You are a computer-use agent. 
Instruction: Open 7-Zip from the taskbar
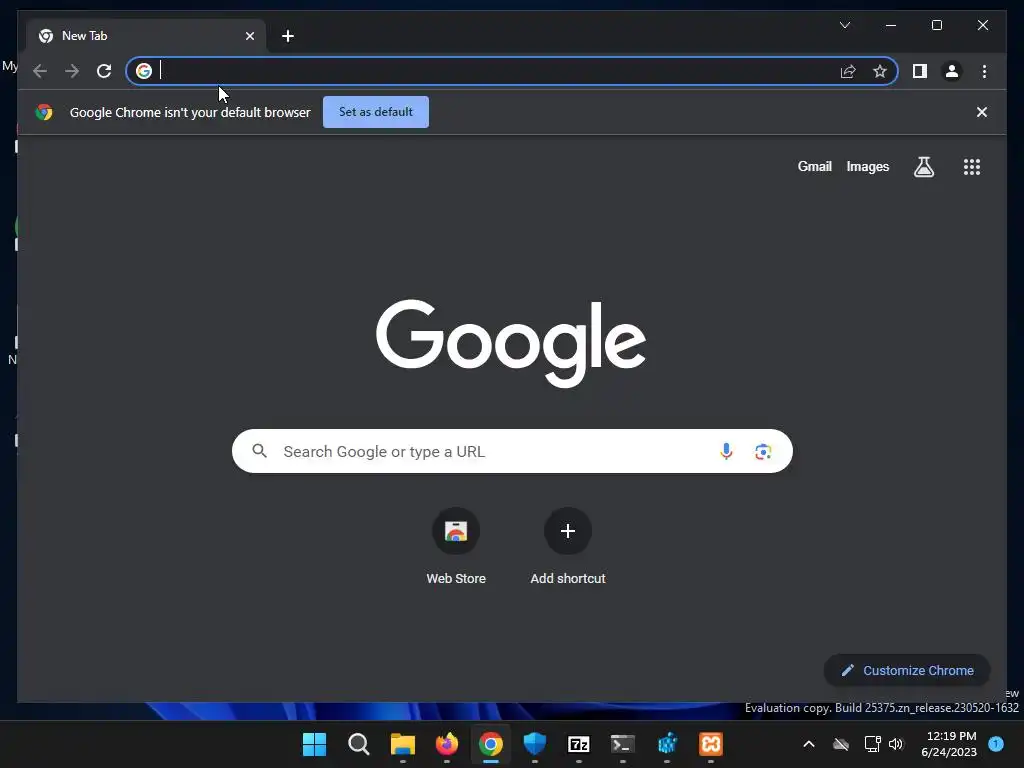tap(579, 744)
